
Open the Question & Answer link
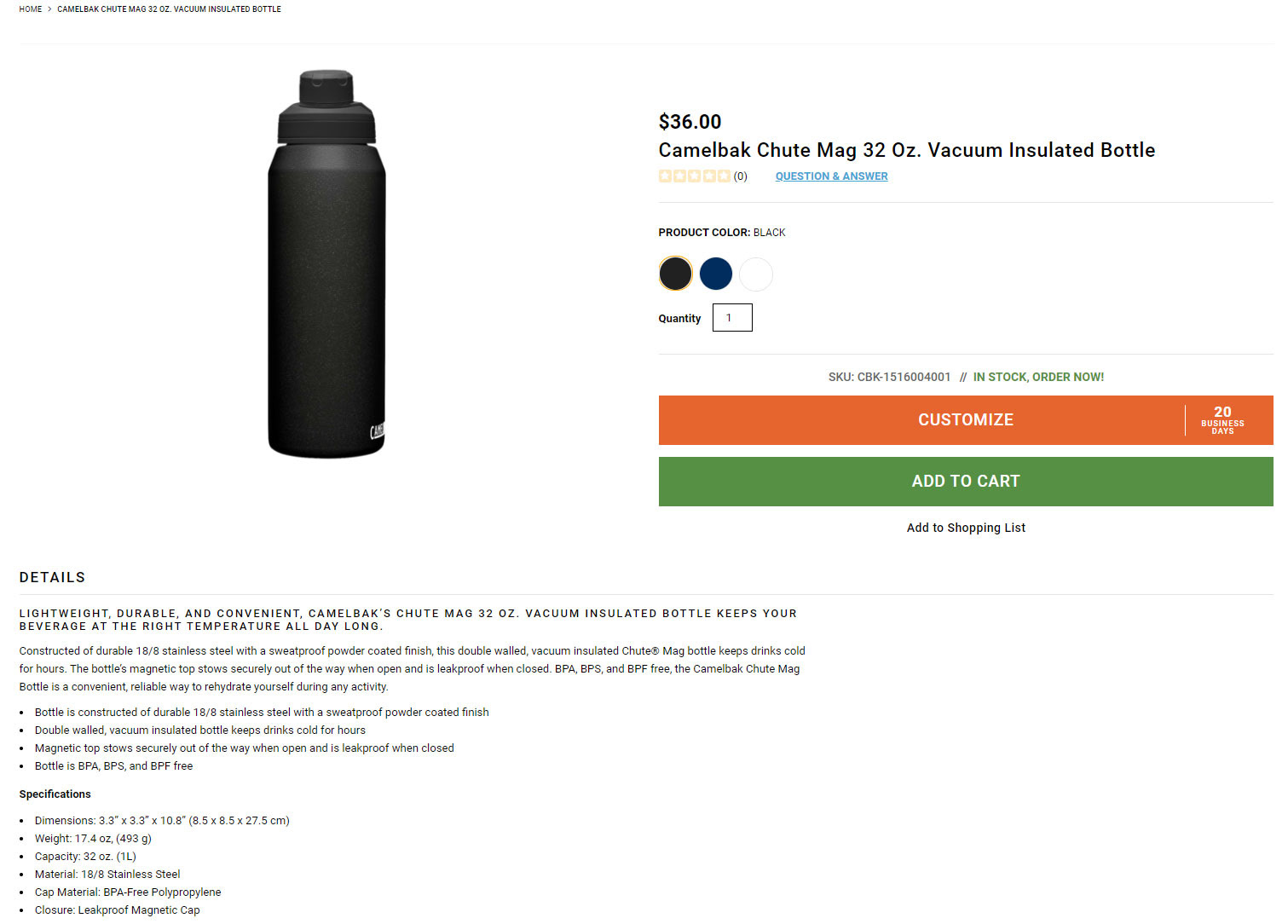[831, 176]
